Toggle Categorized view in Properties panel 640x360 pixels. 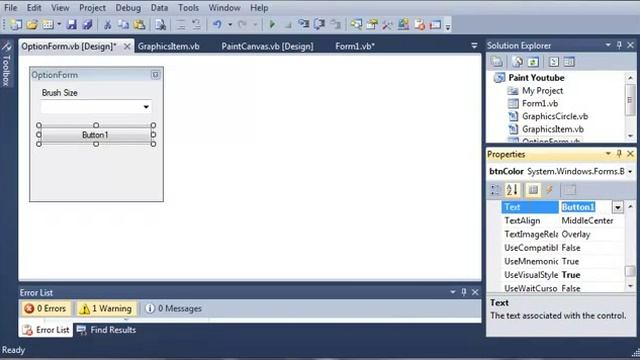(496, 189)
